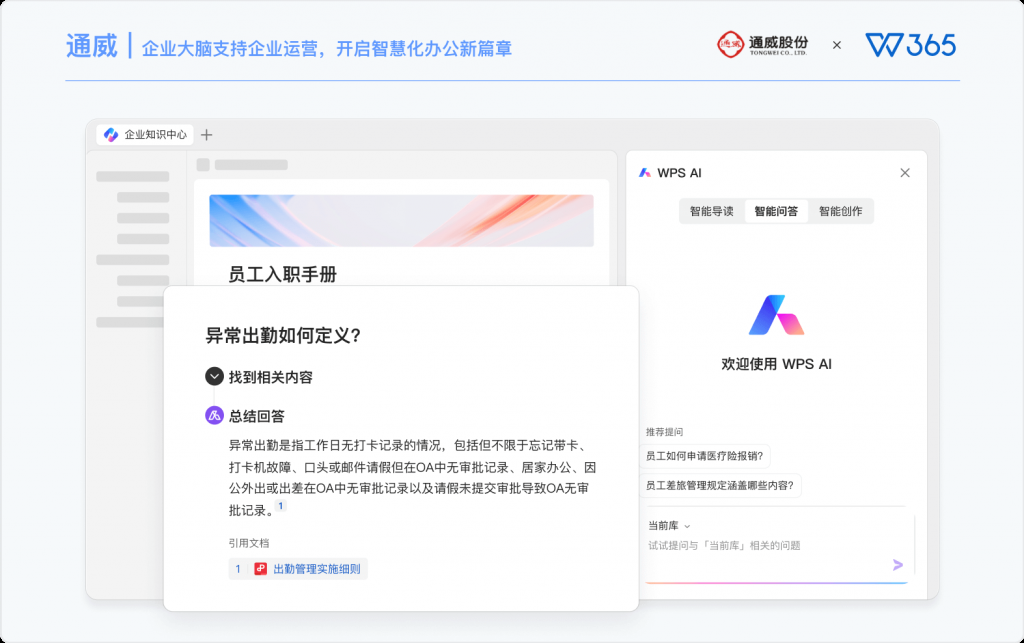This screenshot has height=643, width=1024.
Task: Click the WPS AI logo in panel header
Action: [645, 173]
